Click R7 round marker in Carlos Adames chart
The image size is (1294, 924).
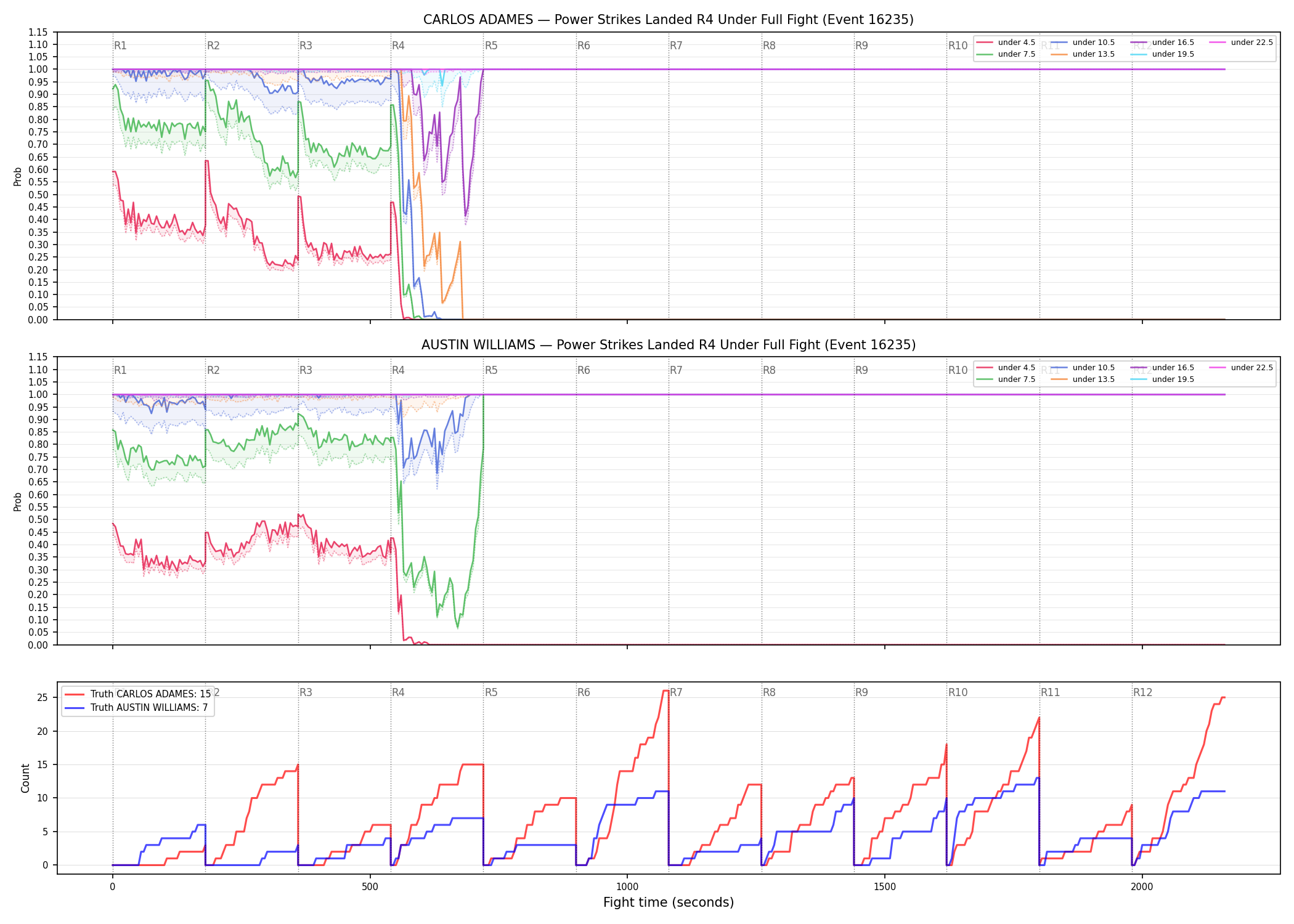tap(676, 46)
